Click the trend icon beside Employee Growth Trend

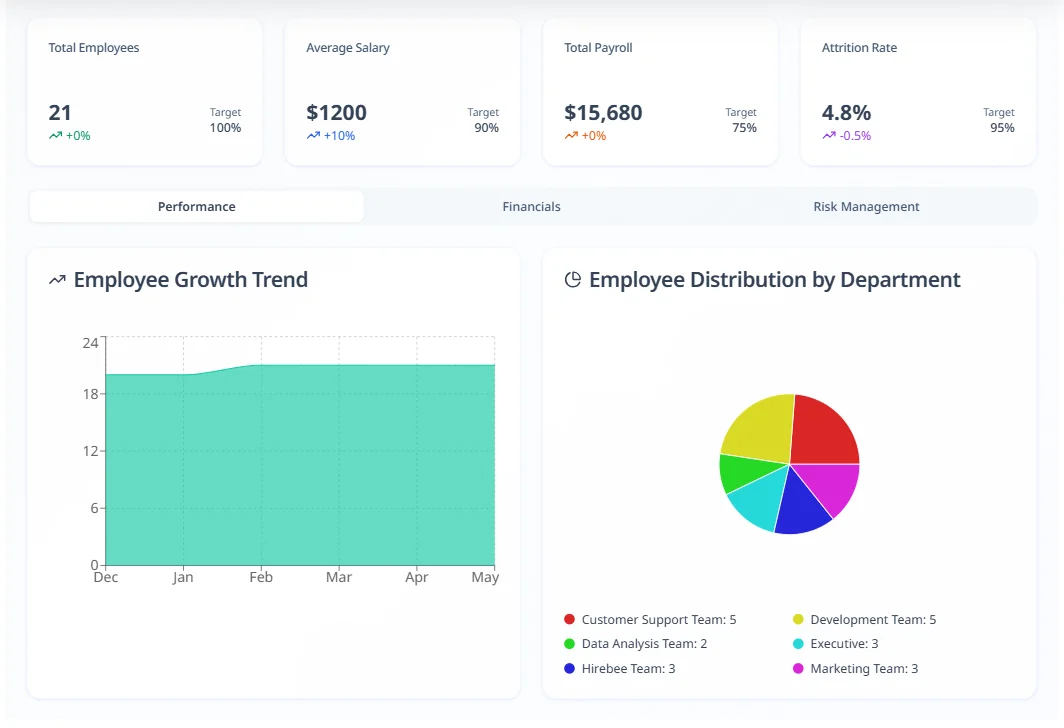coord(57,280)
